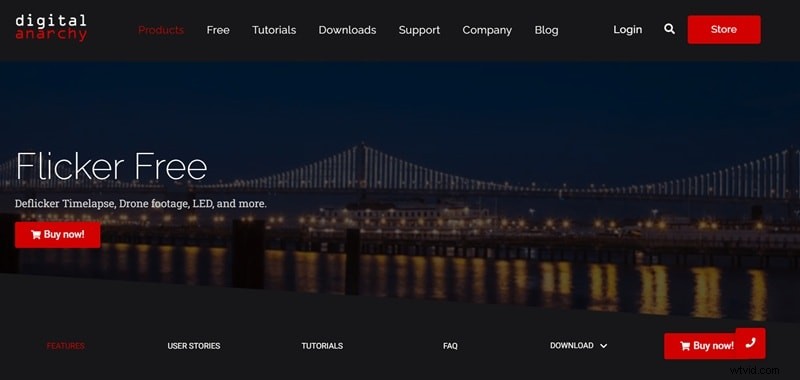800x380 pixels.
Task: Click the Digital Anarchy logo
Action: point(51,28)
